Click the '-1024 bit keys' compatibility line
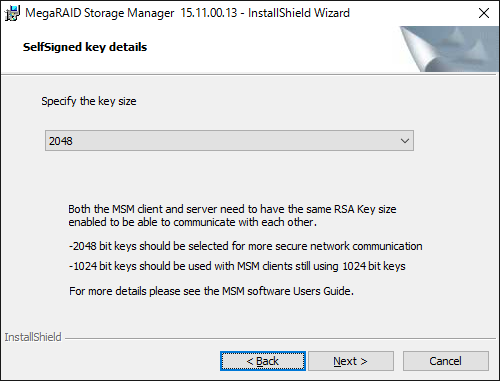The image size is (500, 381). tap(237, 266)
